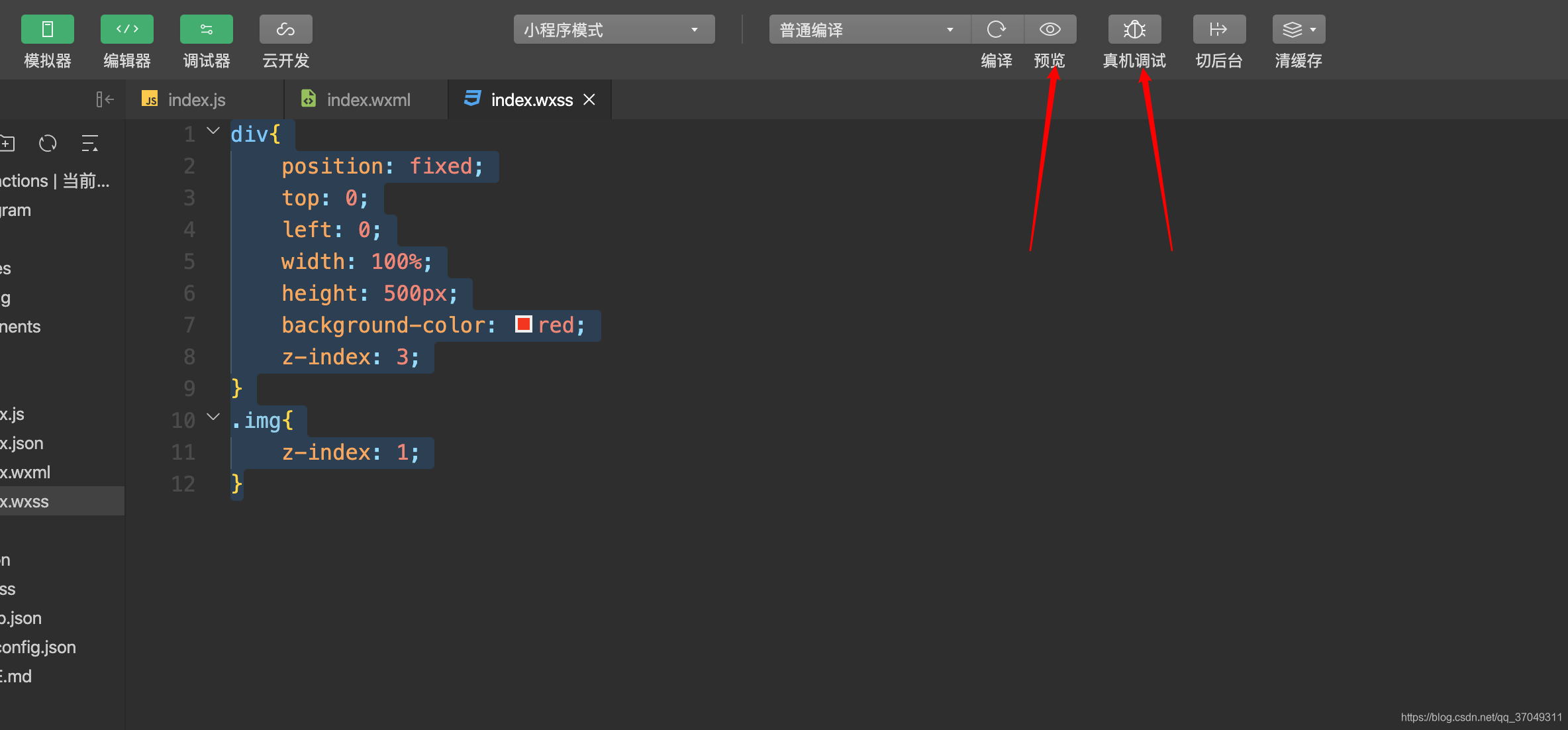Screen dimensions: 1568x730
Task: Click the preview (预览) eye icon
Action: tap(1050, 29)
